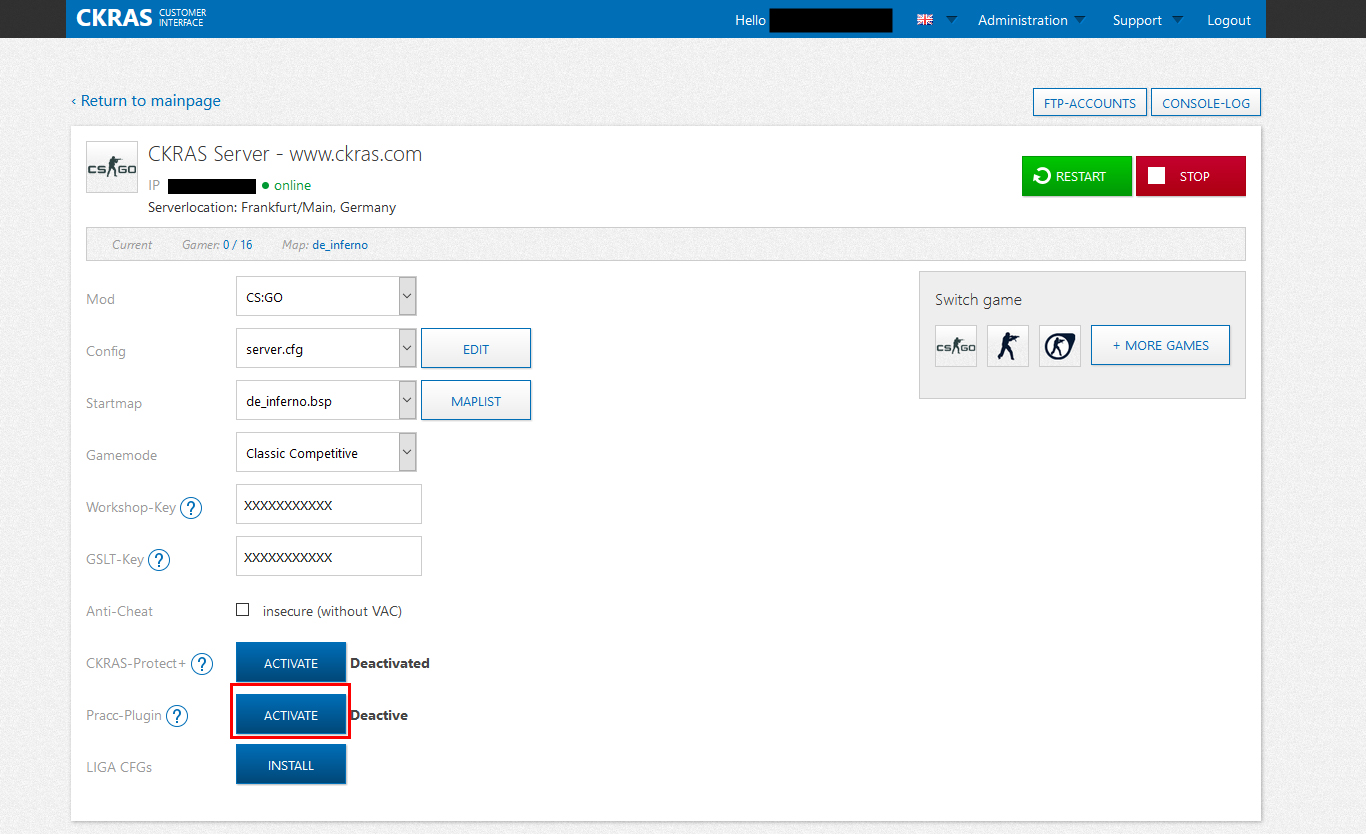
Task: Open the Administration menu
Action: coord(1031,20)
